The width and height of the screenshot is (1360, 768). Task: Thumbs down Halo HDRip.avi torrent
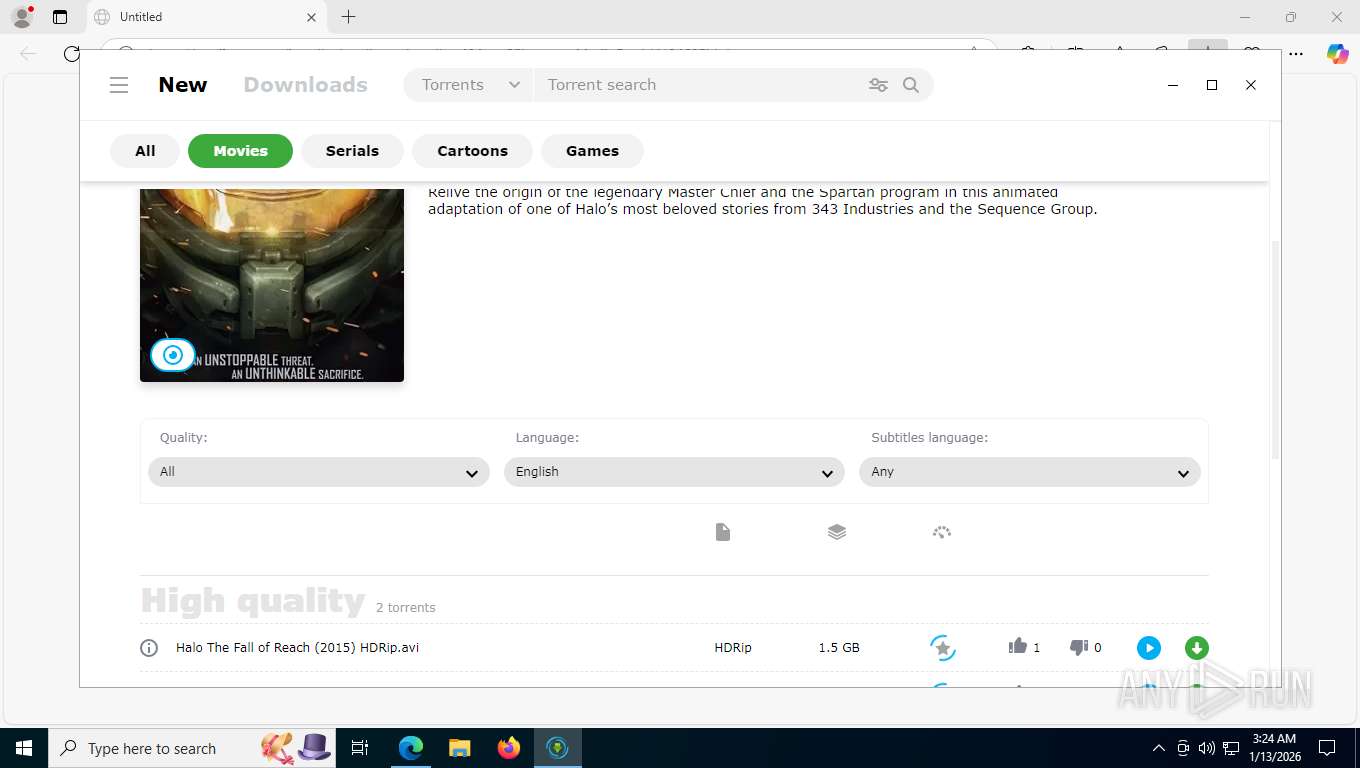(1078, 647)
